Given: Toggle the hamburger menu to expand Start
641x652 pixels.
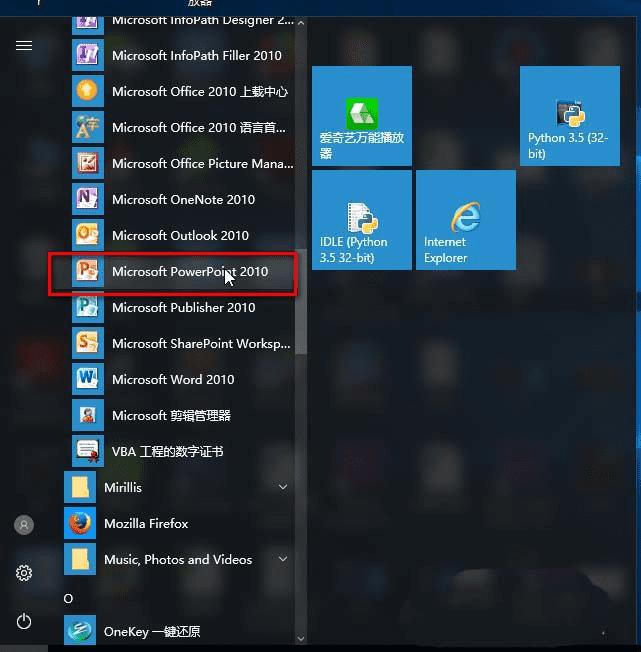Looking at the screenshot, I should pos(24,45).
